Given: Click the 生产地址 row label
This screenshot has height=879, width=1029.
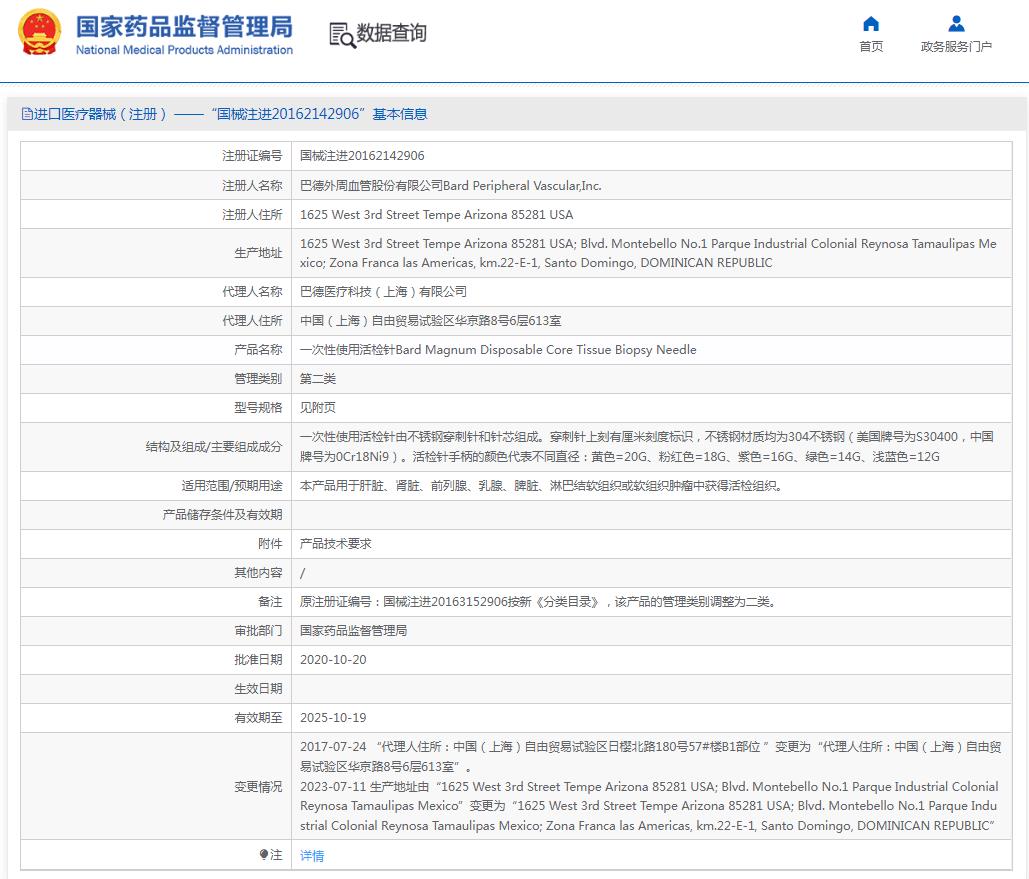Looking at the screenshot, I should (258, 253).
